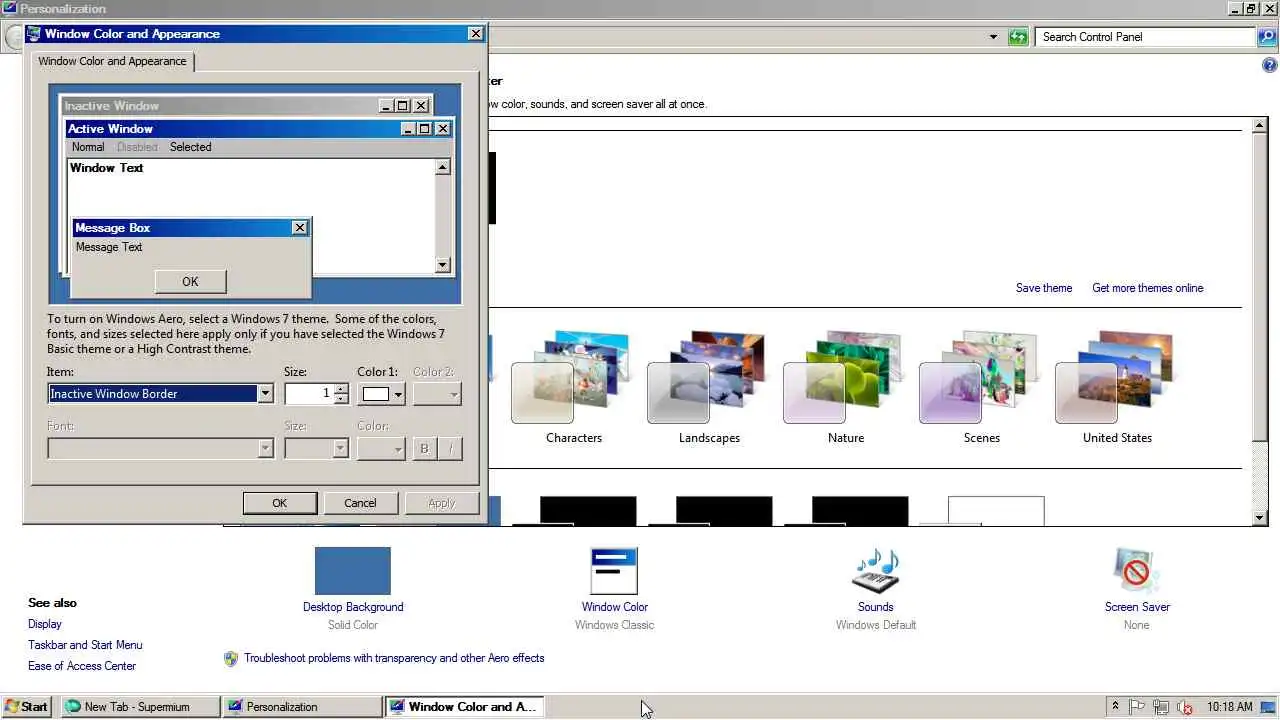The width and height of the screenshot is (1280, 720).
Task: Click Disabled in the preview menu
Action: tap(137, 147)
